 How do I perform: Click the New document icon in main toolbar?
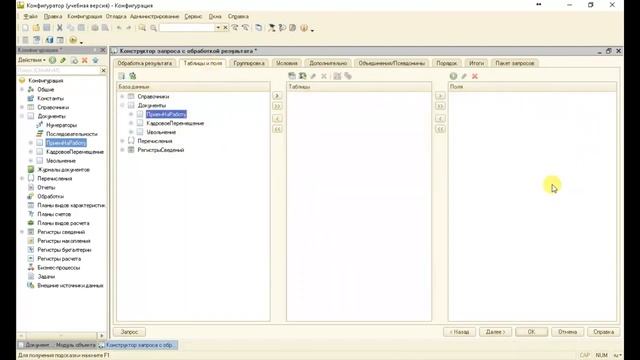[x=25, y=28]
